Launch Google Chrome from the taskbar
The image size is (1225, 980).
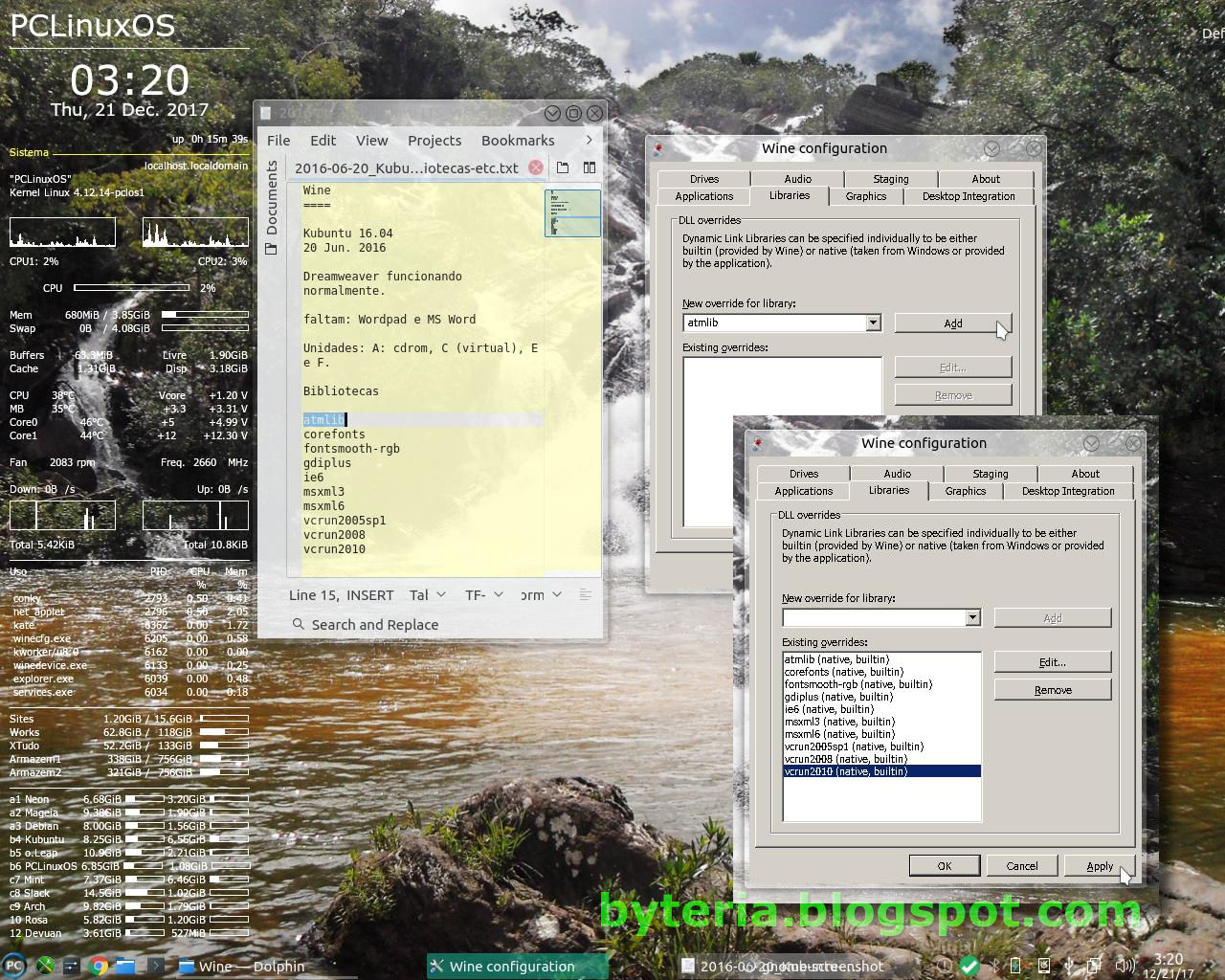click(x=99, y=966)
